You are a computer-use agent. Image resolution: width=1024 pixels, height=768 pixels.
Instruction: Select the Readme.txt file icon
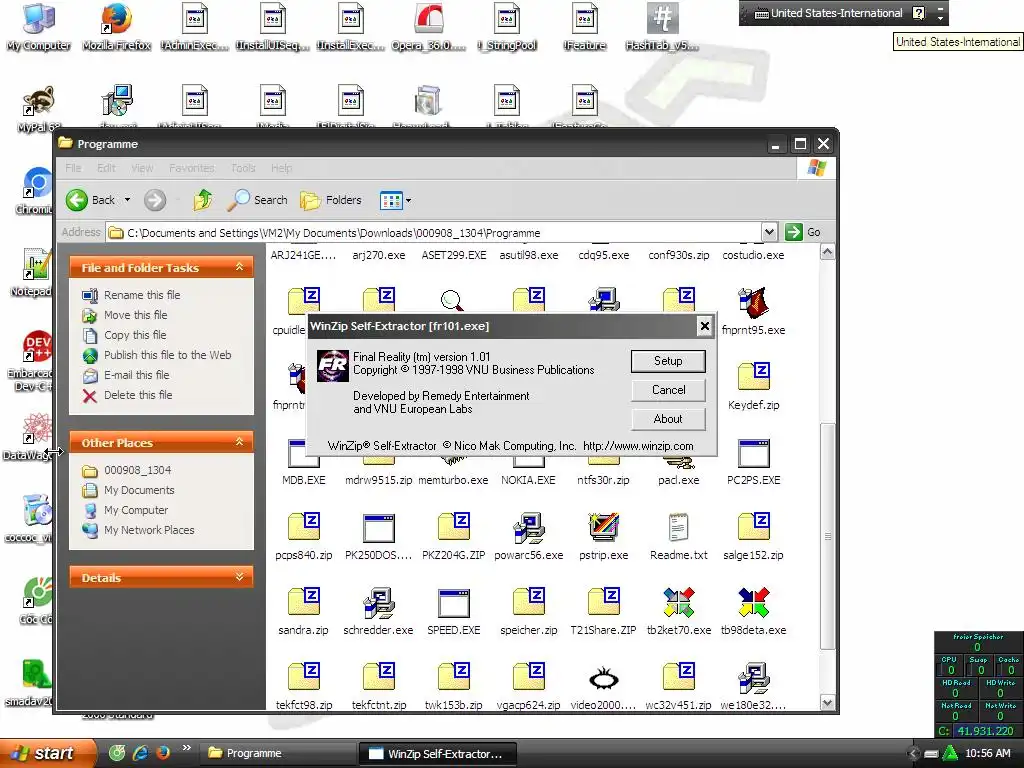pos(679,528)
